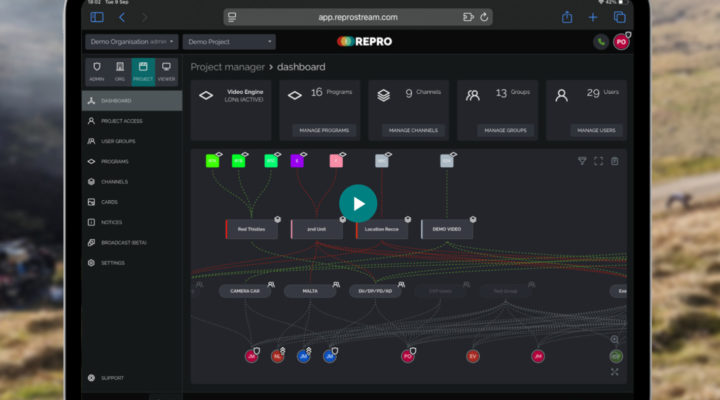The height and width of the screenshot is (400, 720).
Task: Start a call with the green phone icon
Action: click(x=601, y=42)
